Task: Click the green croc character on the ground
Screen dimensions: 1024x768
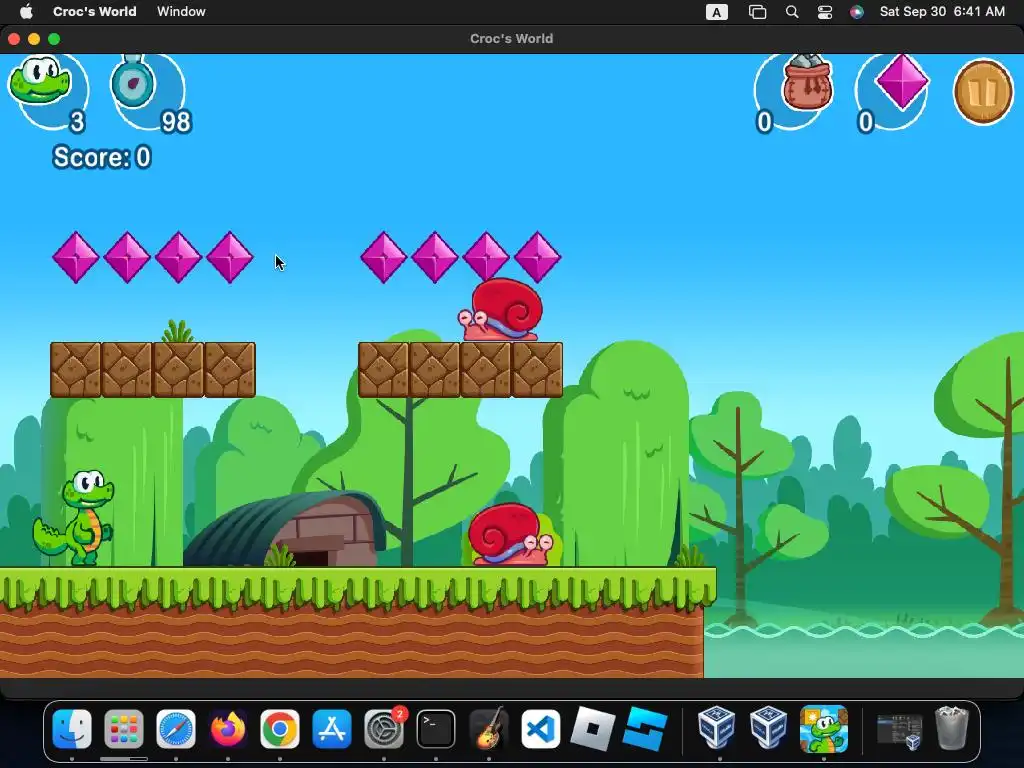Action: pyautogui.click(x=74, y=518)
